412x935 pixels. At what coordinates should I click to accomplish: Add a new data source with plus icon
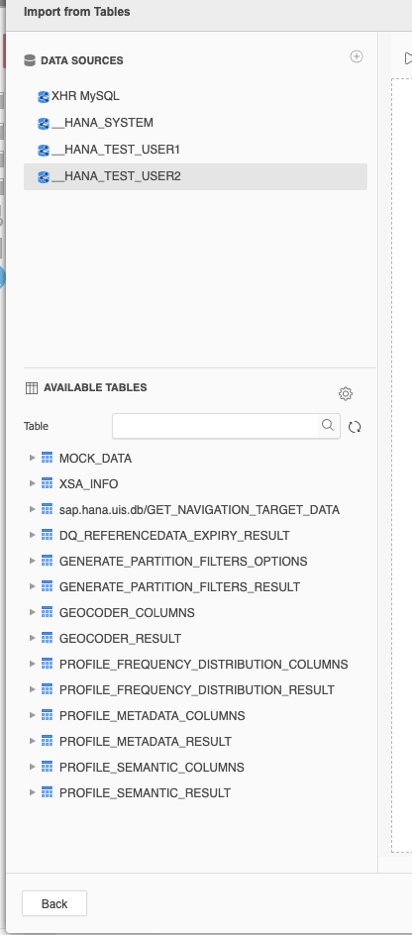[357, 57]
